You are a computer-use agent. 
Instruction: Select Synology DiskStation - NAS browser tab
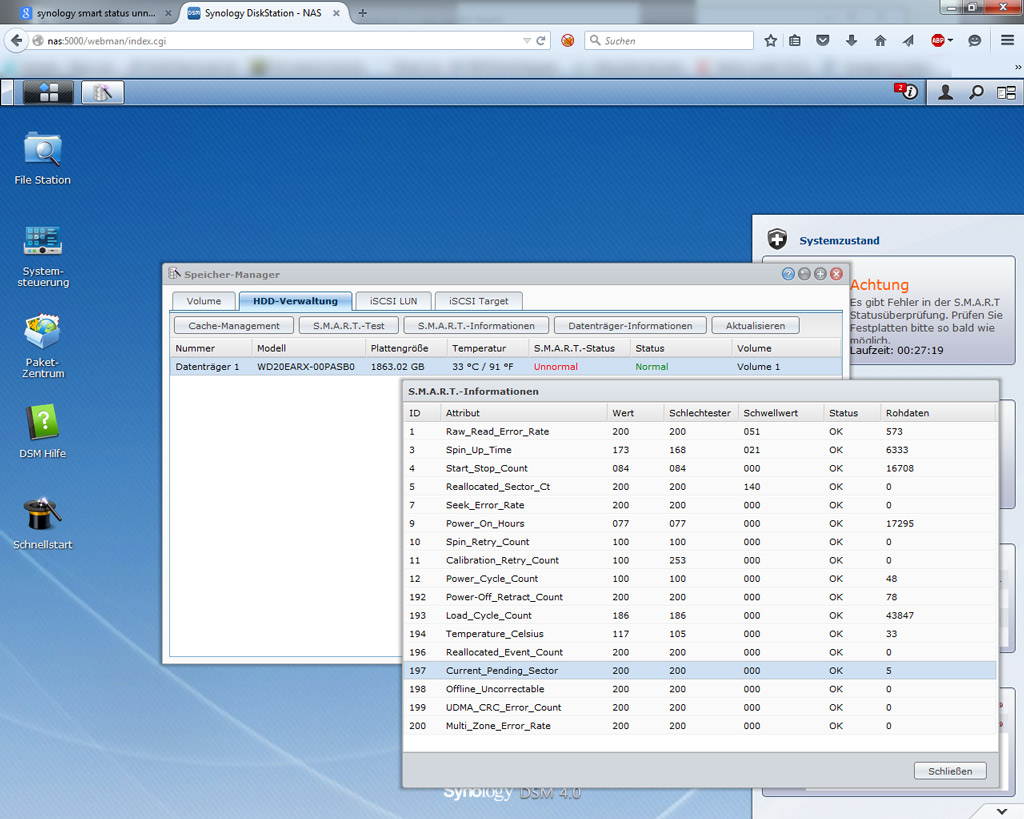263,13
